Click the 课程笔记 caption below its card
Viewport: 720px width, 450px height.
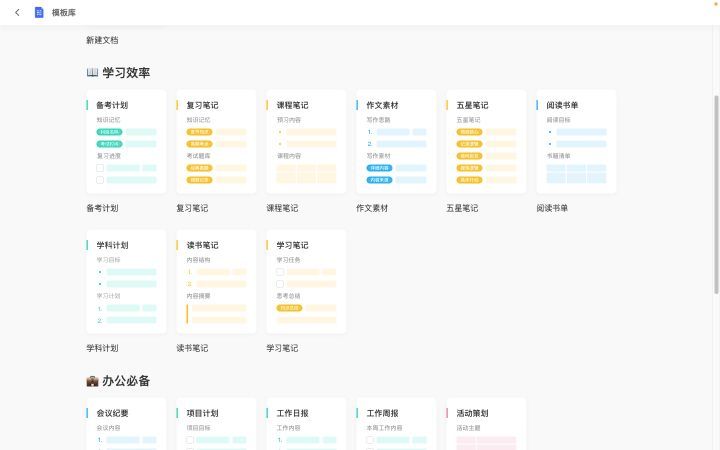(x=282, y=208)
